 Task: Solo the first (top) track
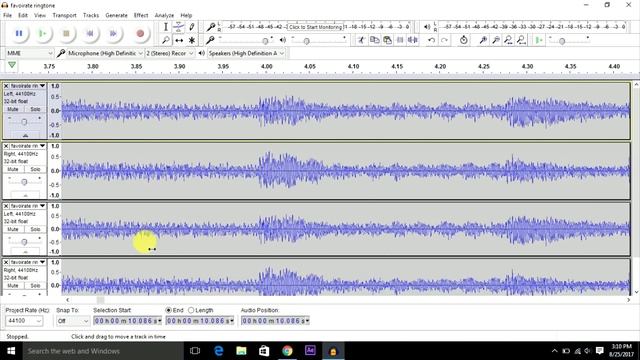point(35,109)
